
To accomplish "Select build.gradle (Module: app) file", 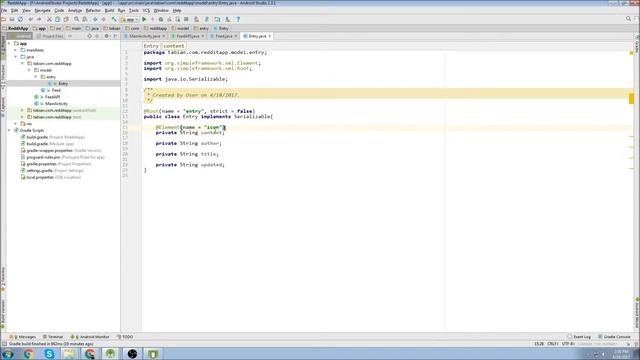I will 50,144.
